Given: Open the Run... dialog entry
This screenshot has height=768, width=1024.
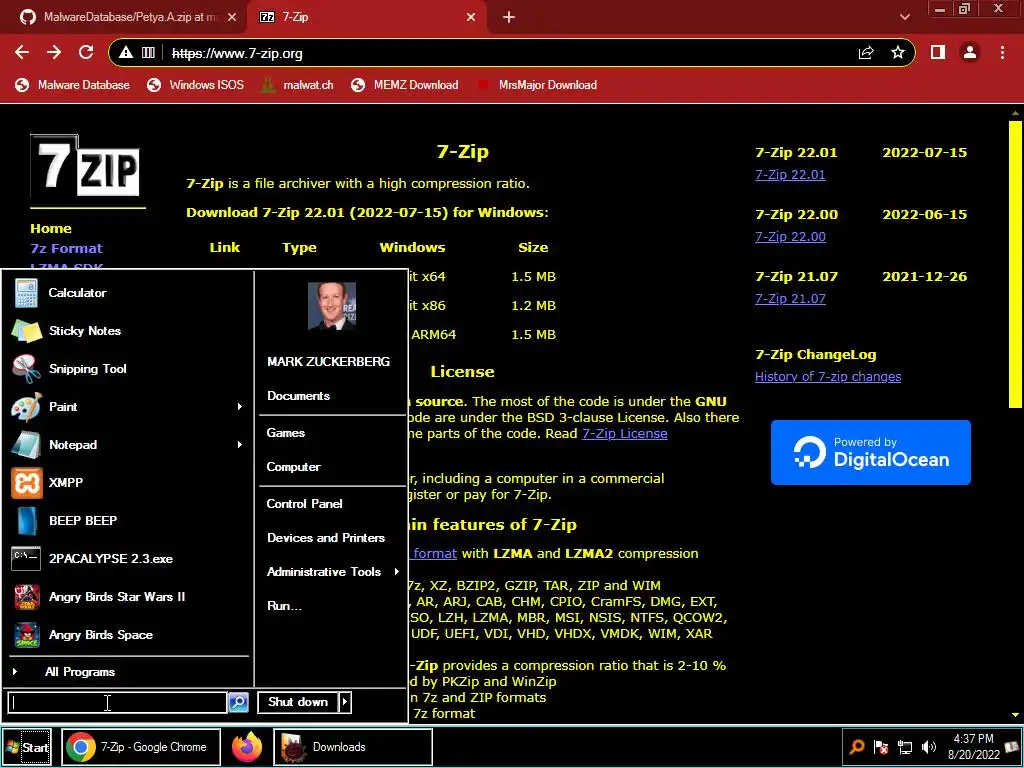Looking at the screenshot, I should click(x=284, y=606).
